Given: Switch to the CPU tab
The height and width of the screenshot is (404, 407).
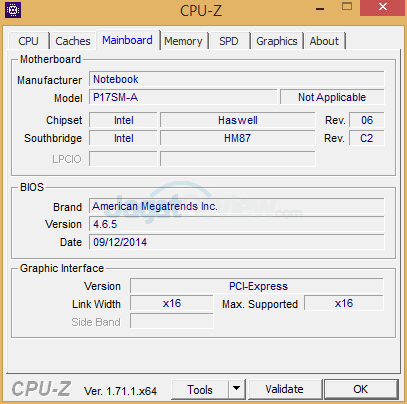Looking at the screenshot, I should point(29,41).
